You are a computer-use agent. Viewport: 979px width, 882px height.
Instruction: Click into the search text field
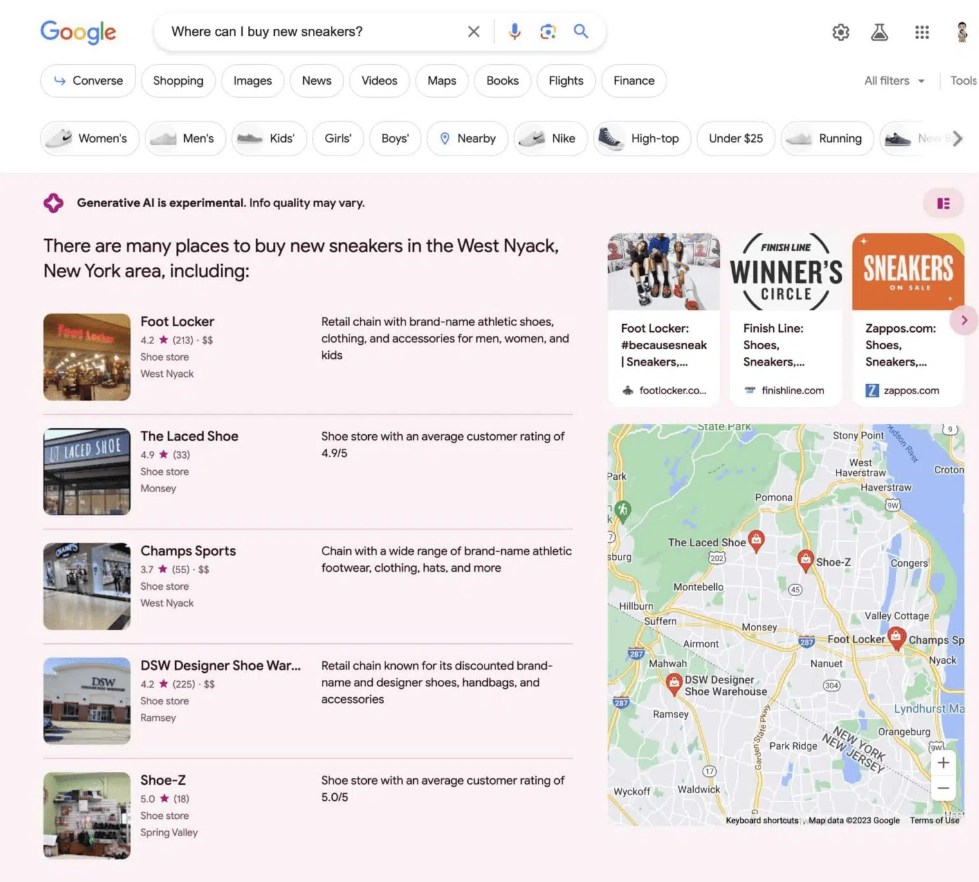(310, 32)
